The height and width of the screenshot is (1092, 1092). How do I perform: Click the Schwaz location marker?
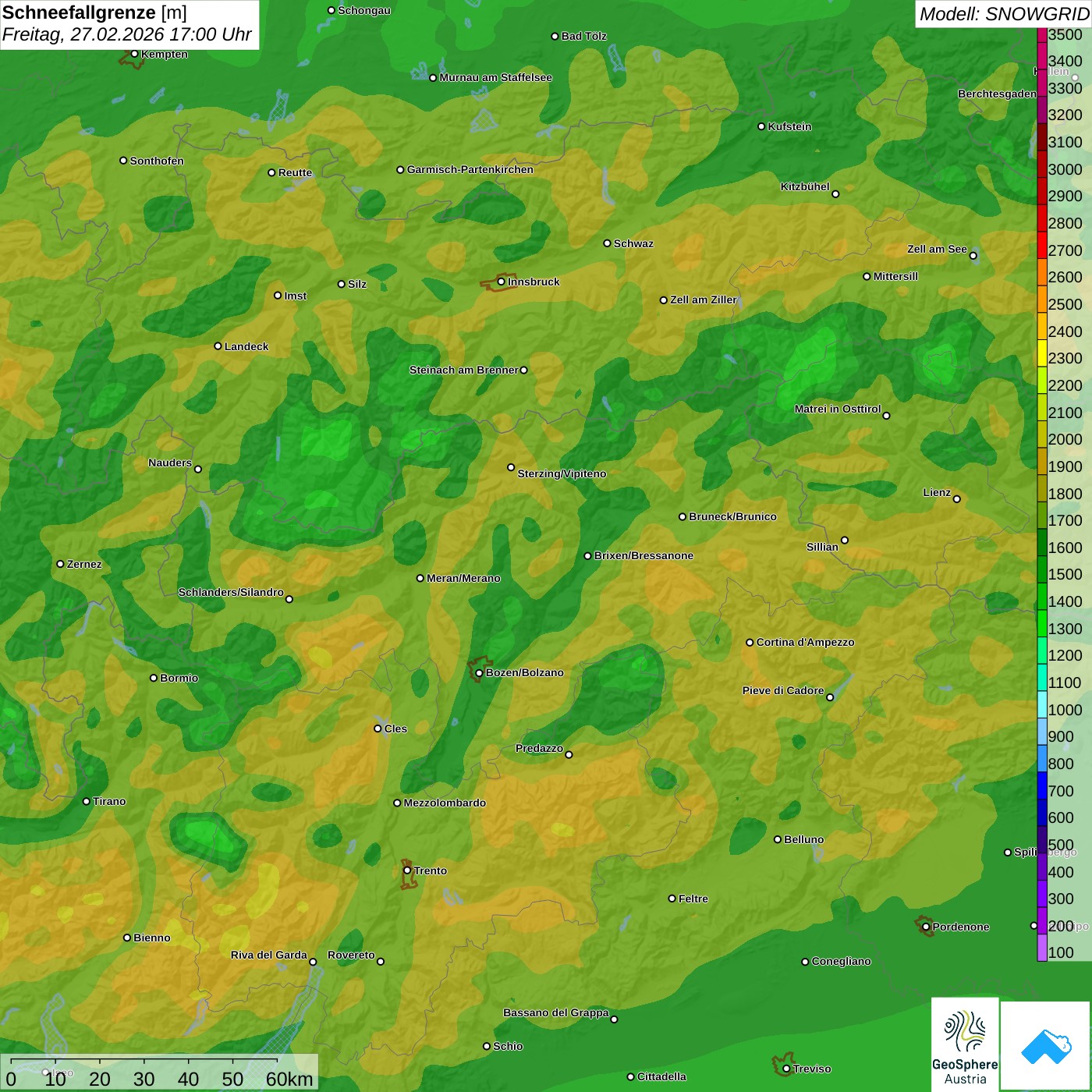(x=607, y=243)
